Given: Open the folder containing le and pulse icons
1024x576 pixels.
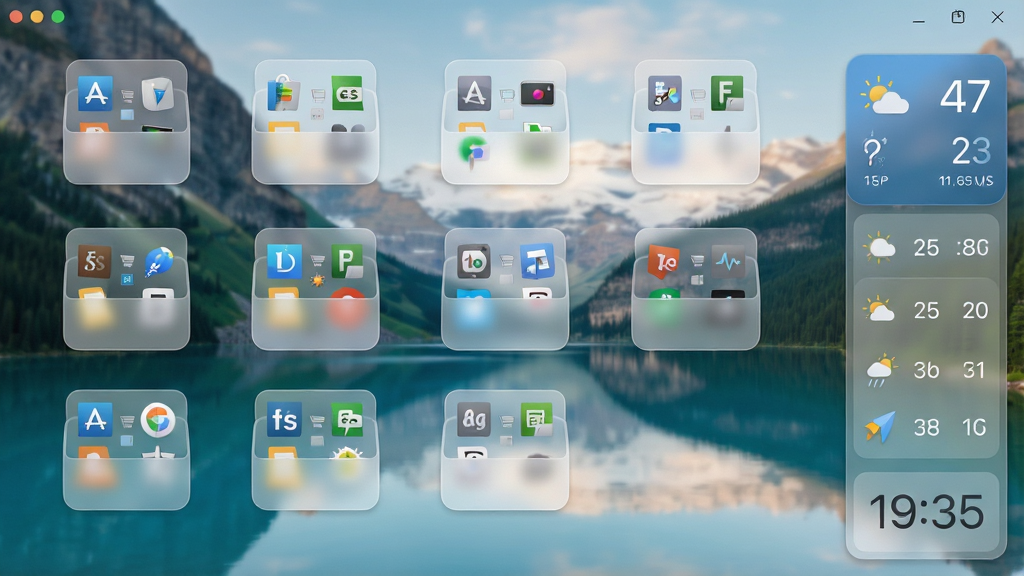Looking at the screenshot, I should pos(696,289).
